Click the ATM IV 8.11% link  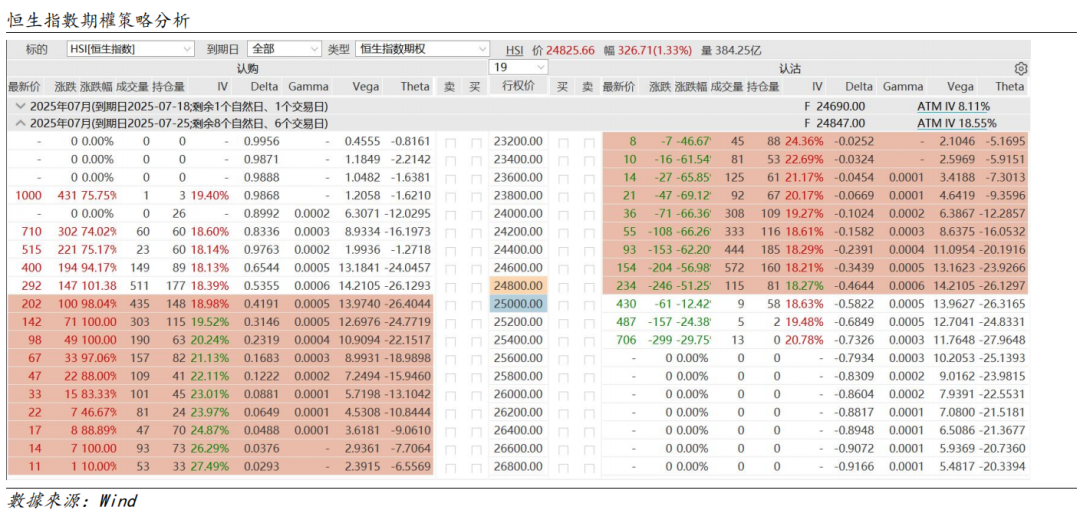point(953,107)
